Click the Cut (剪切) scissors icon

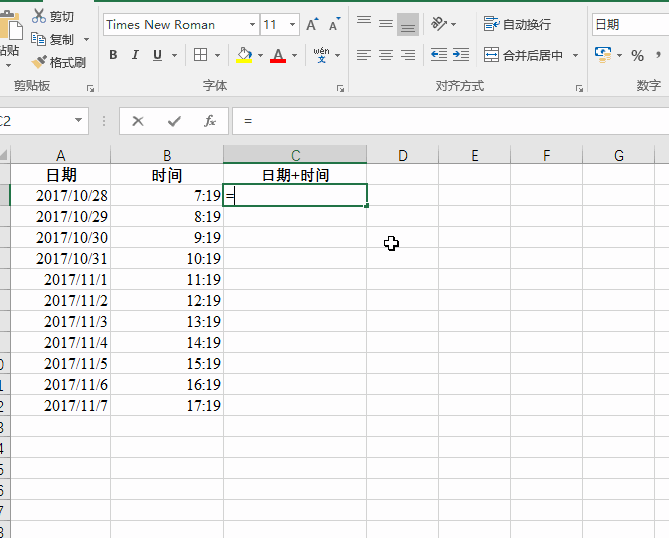[39, 16]
